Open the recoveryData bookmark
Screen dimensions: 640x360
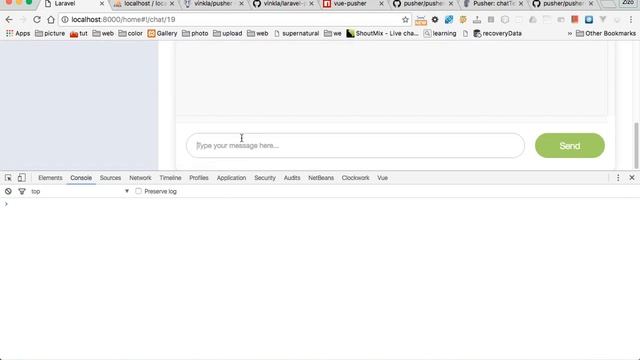498,33
